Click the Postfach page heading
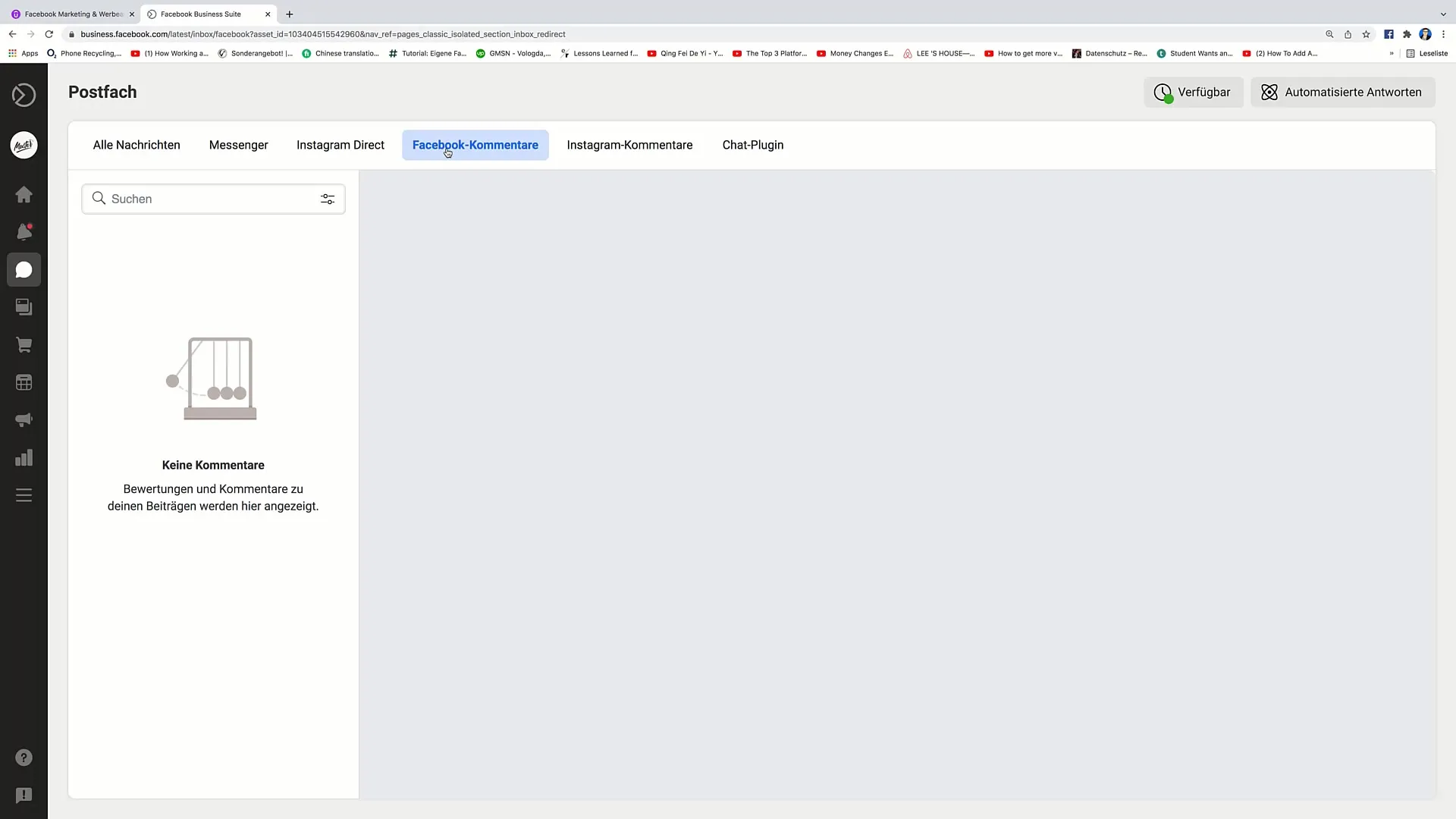 pyautogui.click(x=102, y=92)
